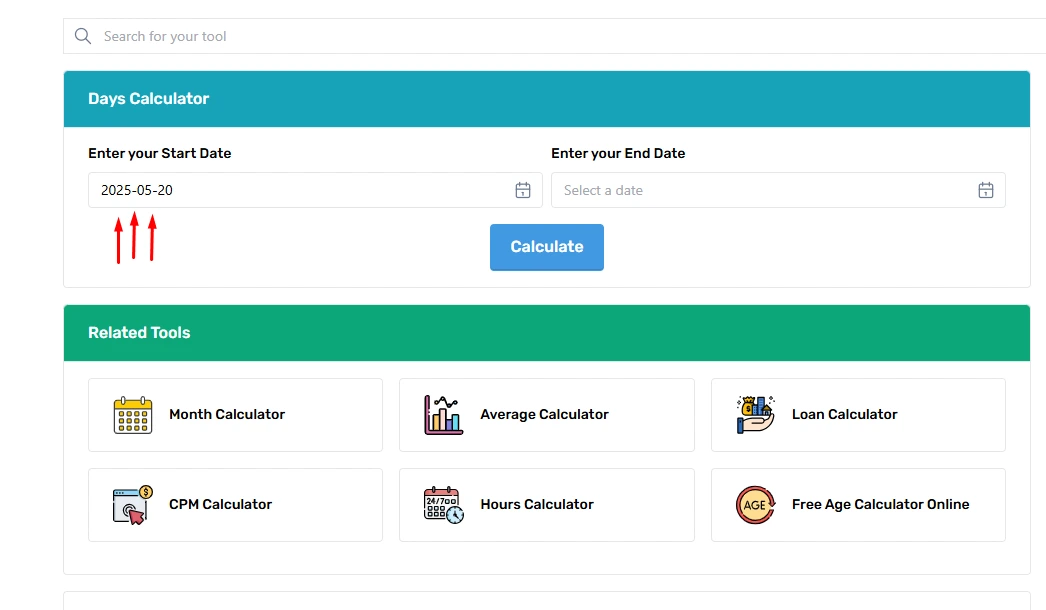This screenshot has width=1046, height=610.
Task: Open the End Date calendar picker icon
Action: (986, 190)
